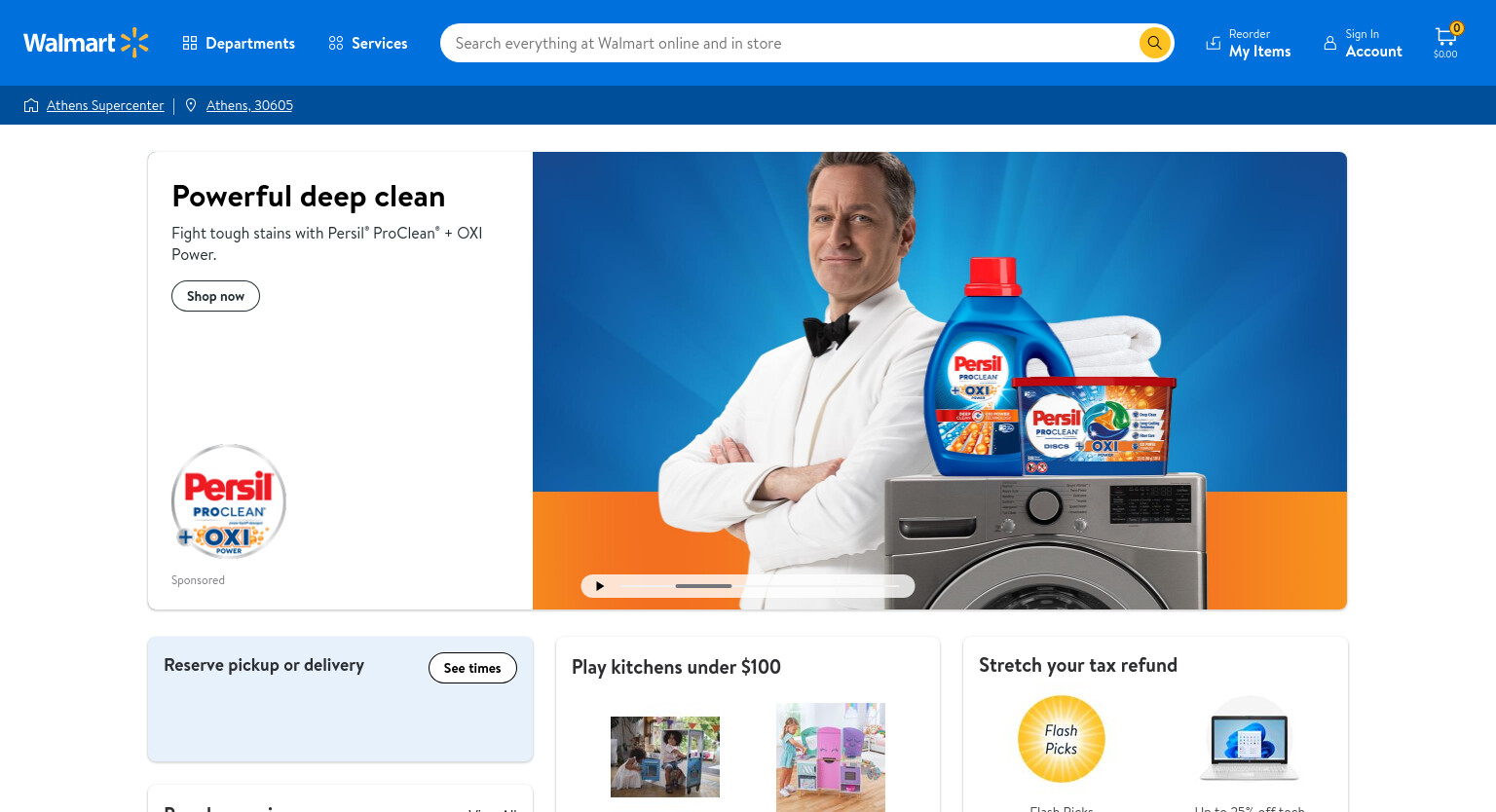
Task: Click Shop now button
Action: [x=215, y=296]
